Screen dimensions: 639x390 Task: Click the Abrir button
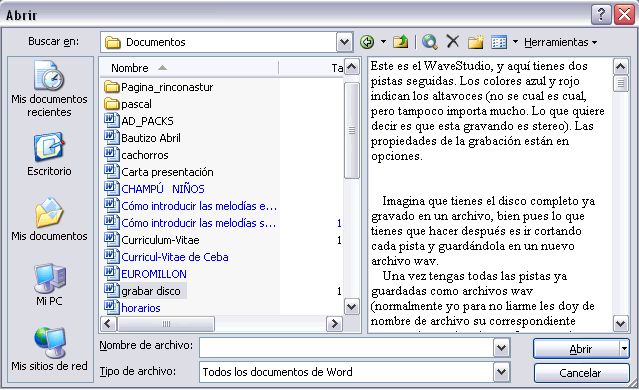(577, 349)
